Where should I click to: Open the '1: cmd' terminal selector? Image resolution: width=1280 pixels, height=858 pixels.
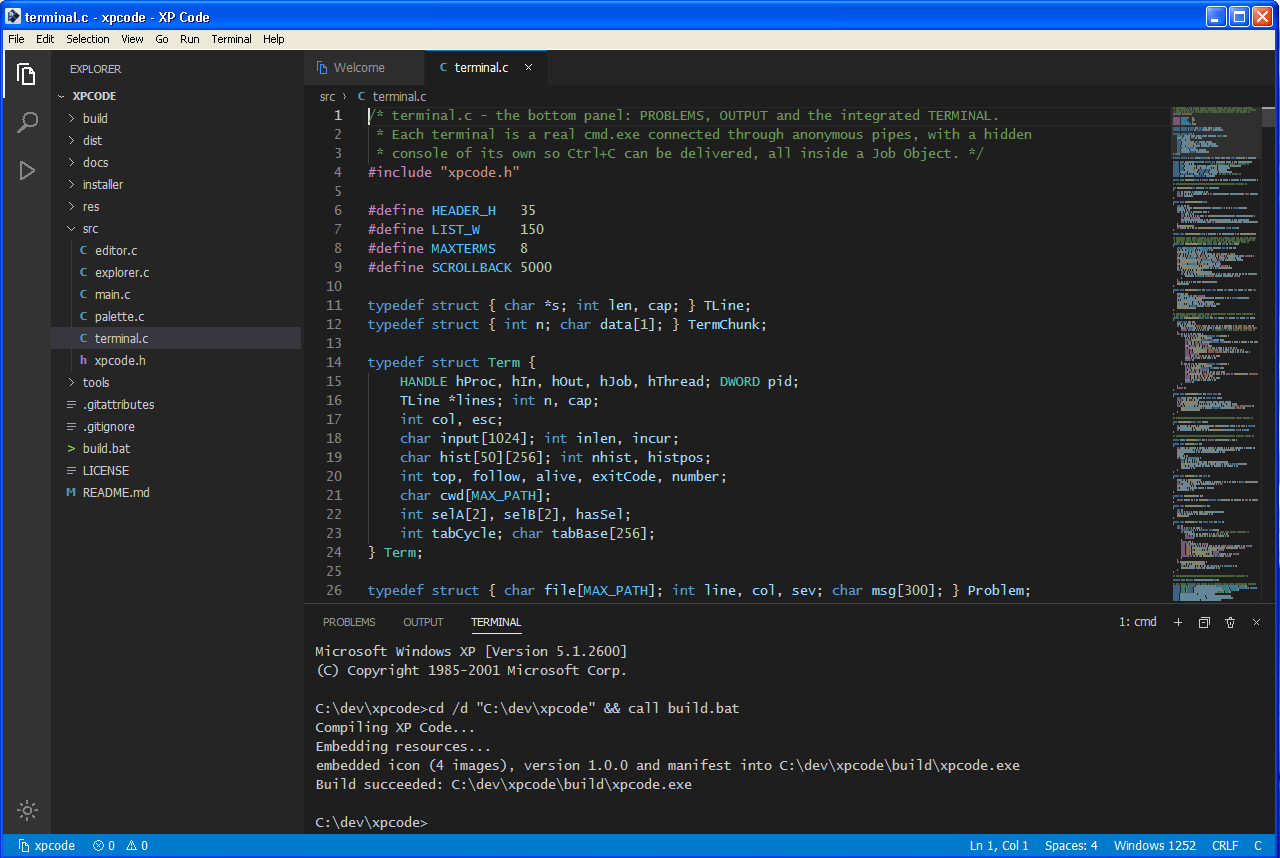[x=1138, y=622]
